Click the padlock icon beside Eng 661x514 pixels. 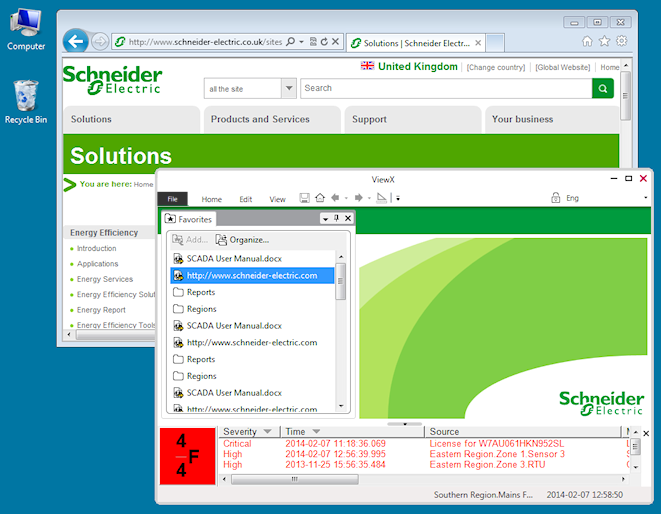tap(555, 198)
